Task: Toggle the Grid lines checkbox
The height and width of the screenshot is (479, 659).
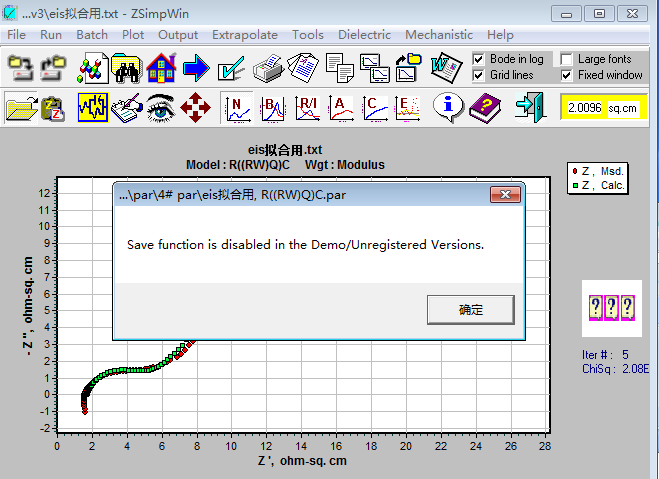Action: click(478, 75)
